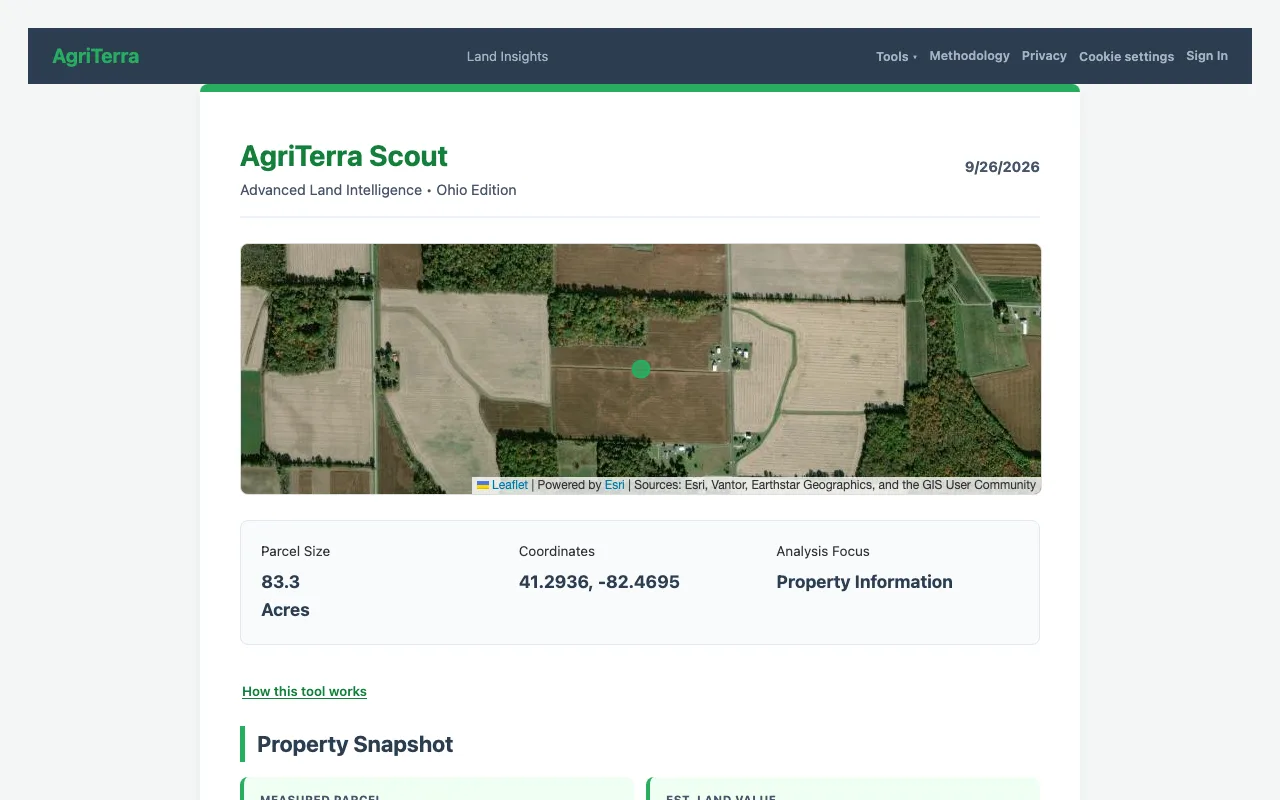Image resolution: width=1280 pixels, height=800 pixels.
Task: Click the "Parcel Size" label
Action: [295, 551]
